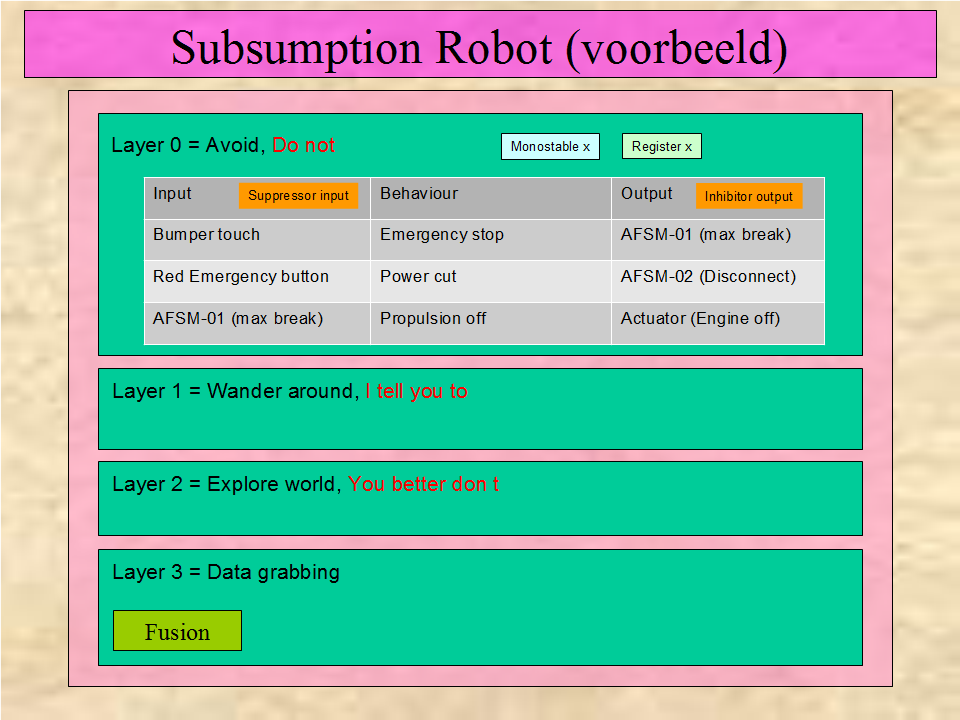Click the Fusion button in Layer 3
Screen dimensions: 960x720
tap(177, 631)
